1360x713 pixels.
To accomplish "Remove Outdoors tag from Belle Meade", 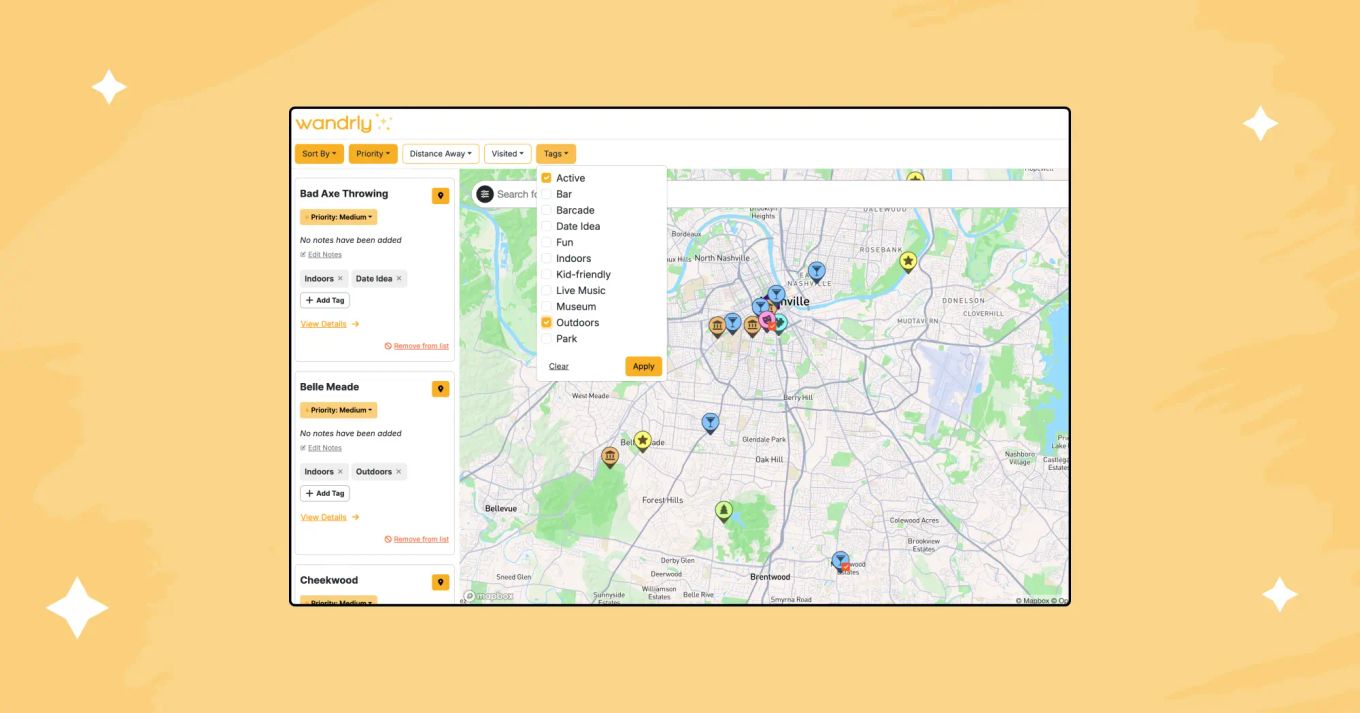I will 398,472.
